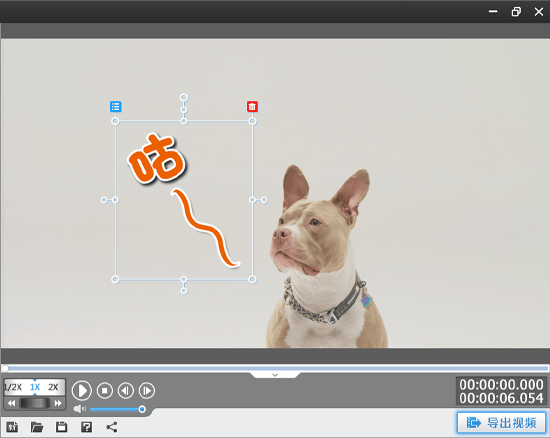Switch playback speed to 2X
550x438 pixels.
tap(53, 387)
